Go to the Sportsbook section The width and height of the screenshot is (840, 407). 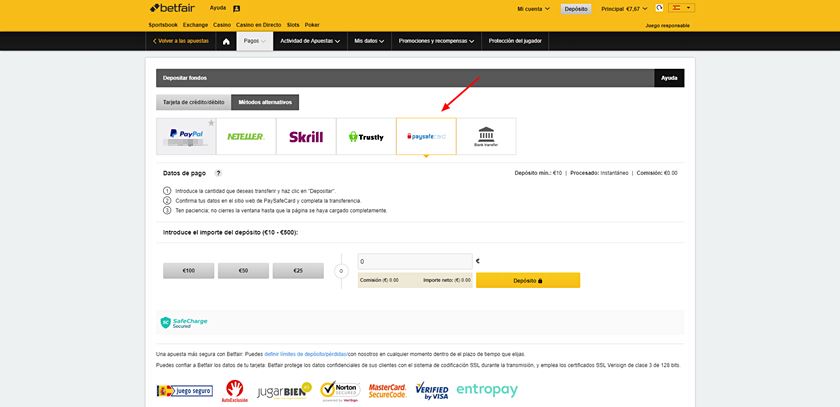(x=163, y=25)
